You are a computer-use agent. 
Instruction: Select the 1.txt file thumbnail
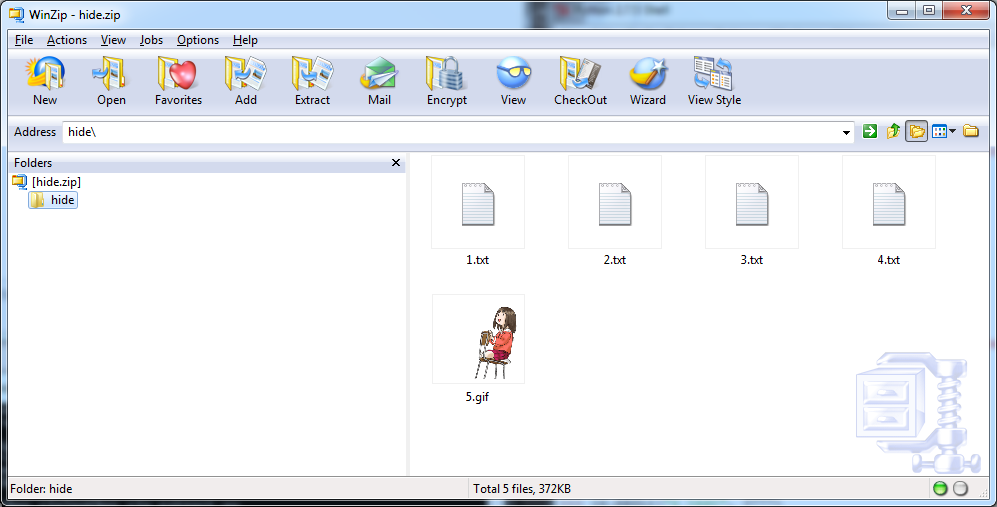point(478,202)
